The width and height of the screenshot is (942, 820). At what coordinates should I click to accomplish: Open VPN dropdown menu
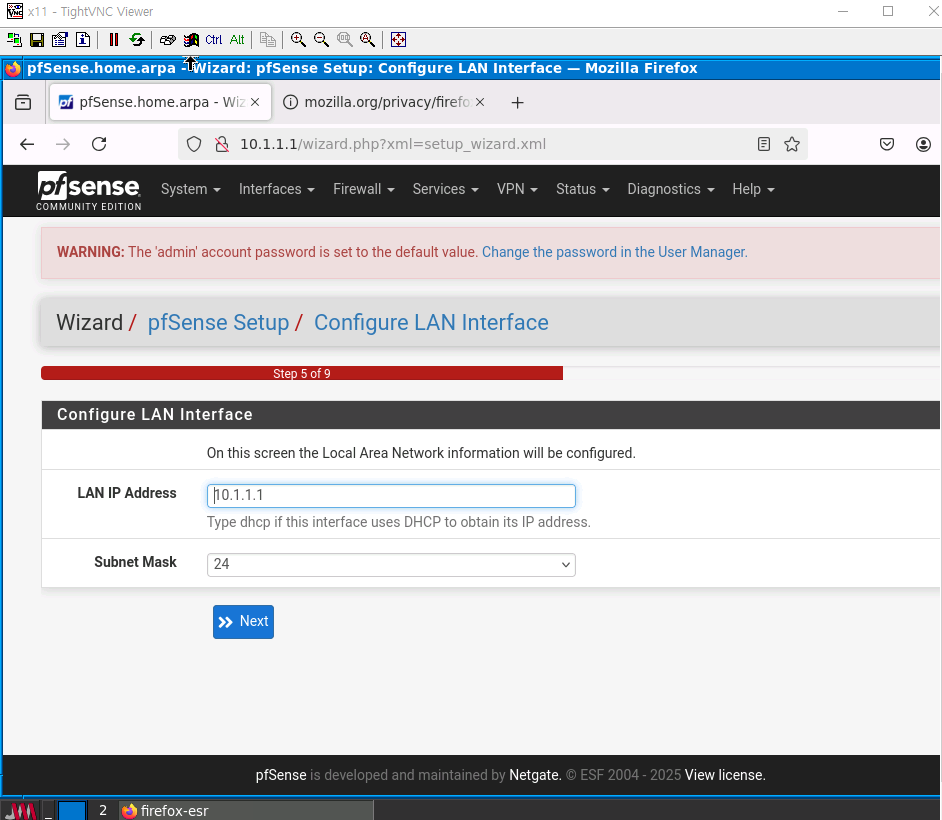click(517, 189)
